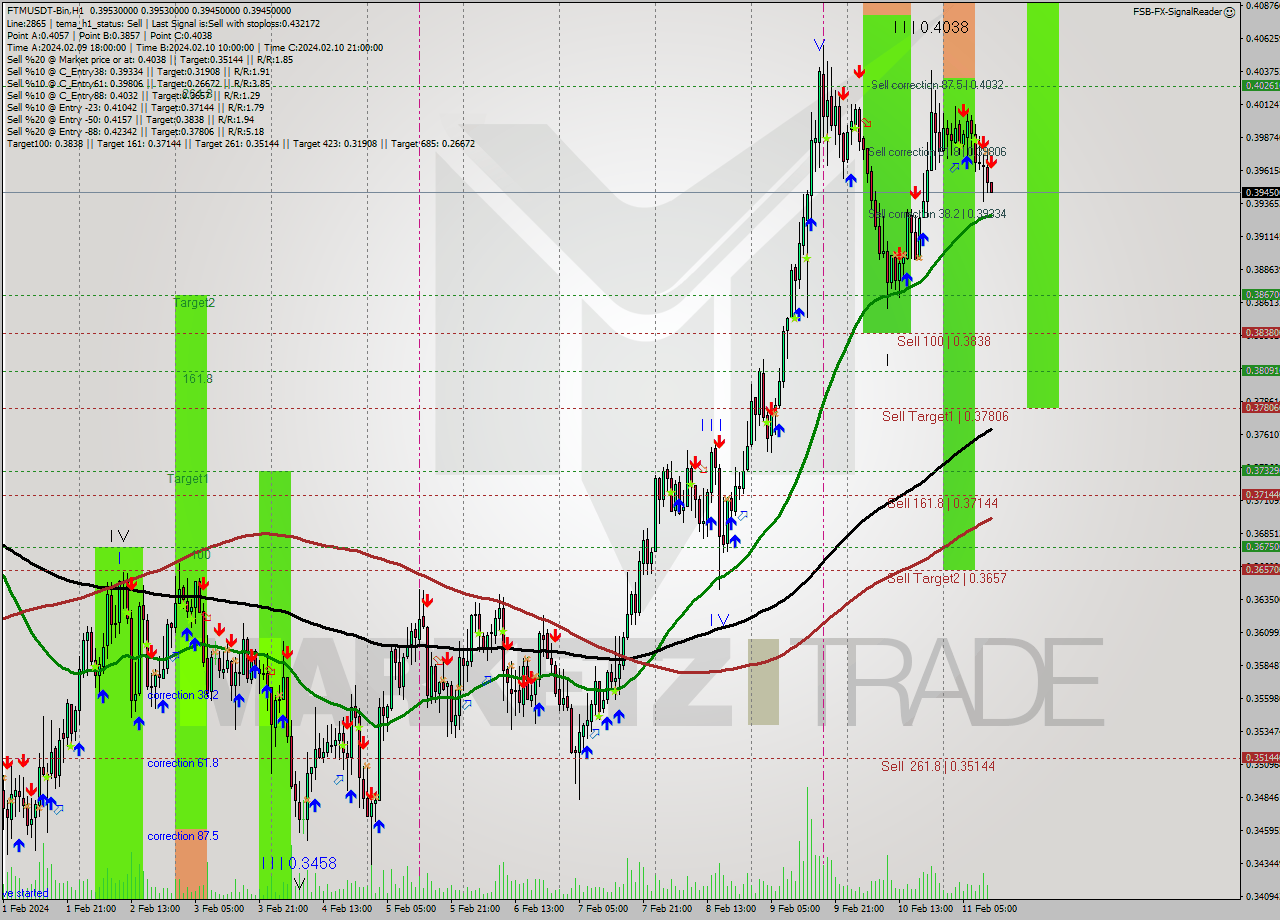Click the '7 Feb 21:00' time axis label

666,909
